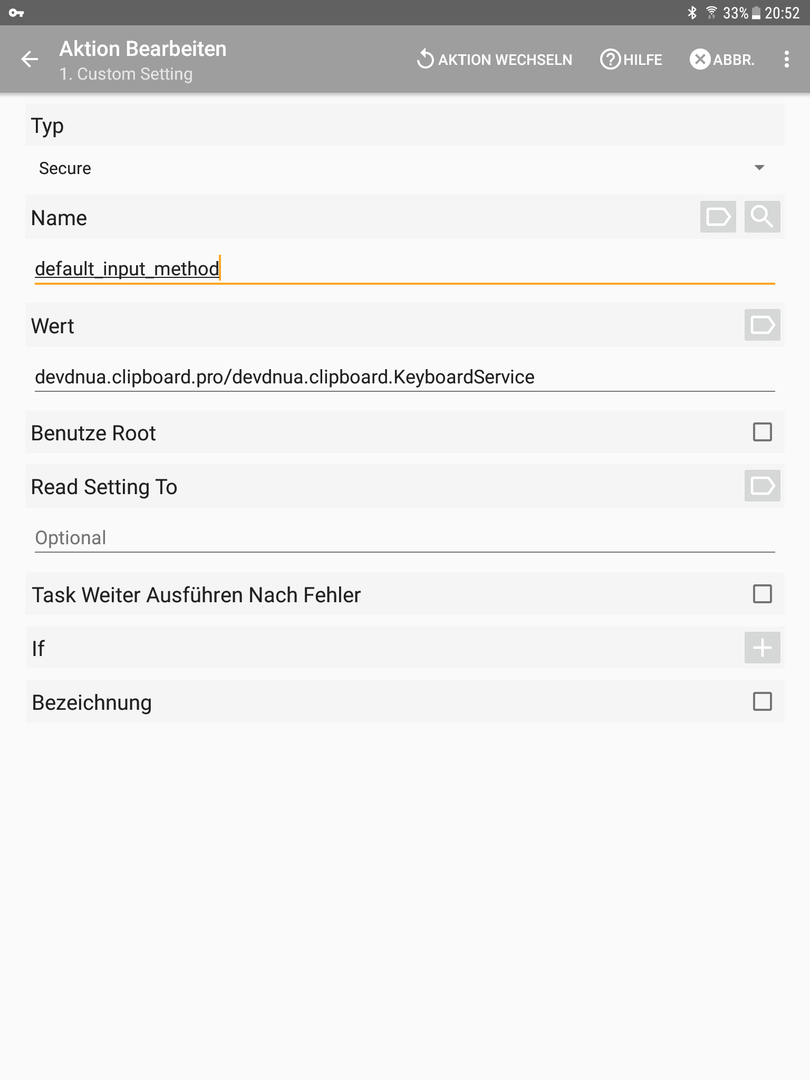
Task: Click the default_input_method name field
Action: tap(404, 268)
